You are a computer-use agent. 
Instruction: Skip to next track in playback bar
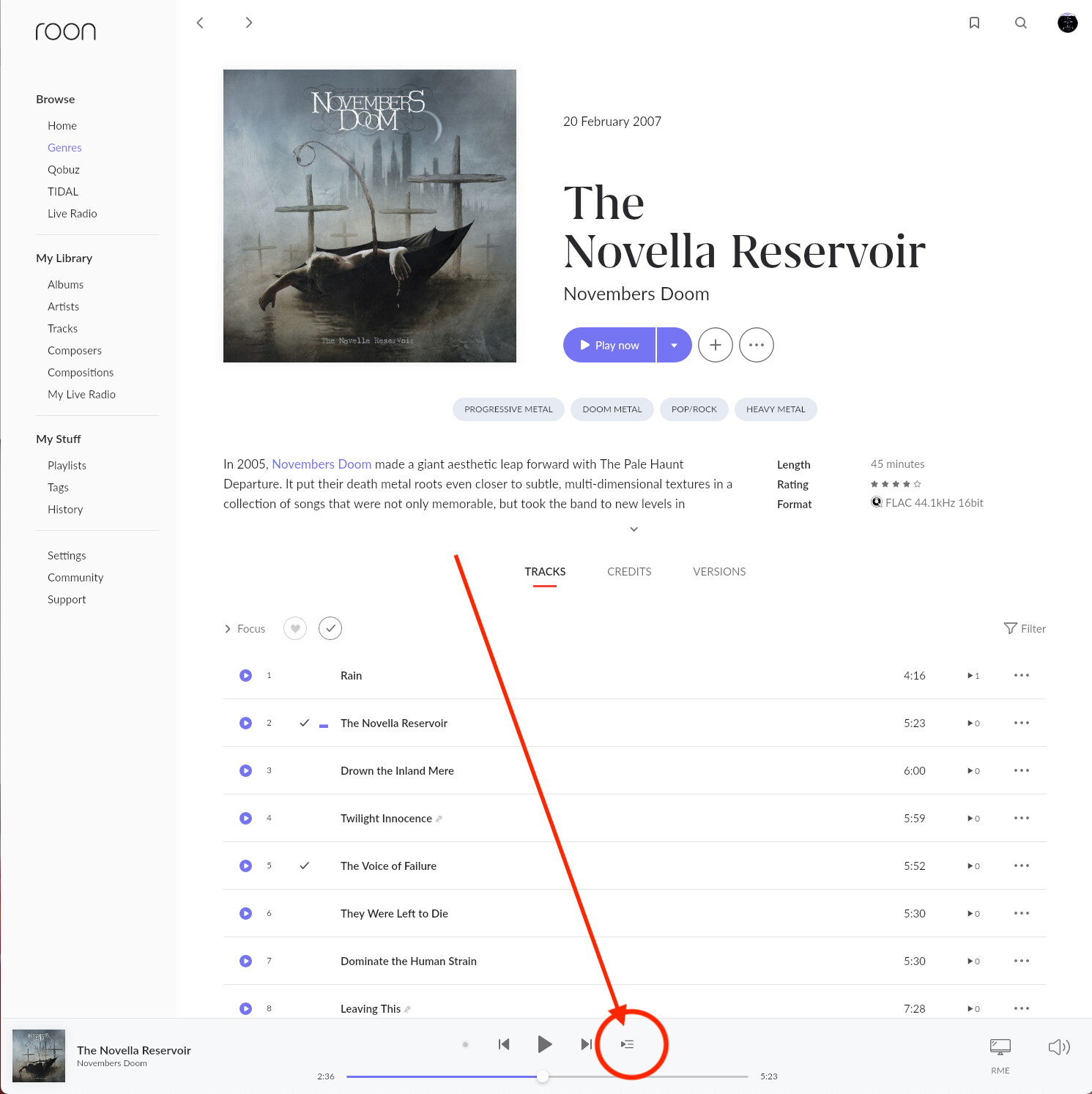[586, 1044]
